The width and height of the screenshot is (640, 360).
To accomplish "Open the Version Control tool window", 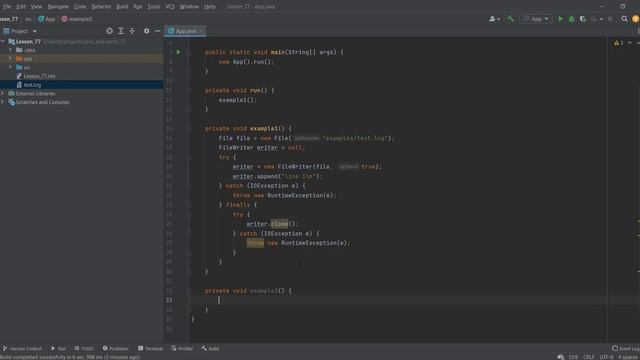I will tap(22, 349).
